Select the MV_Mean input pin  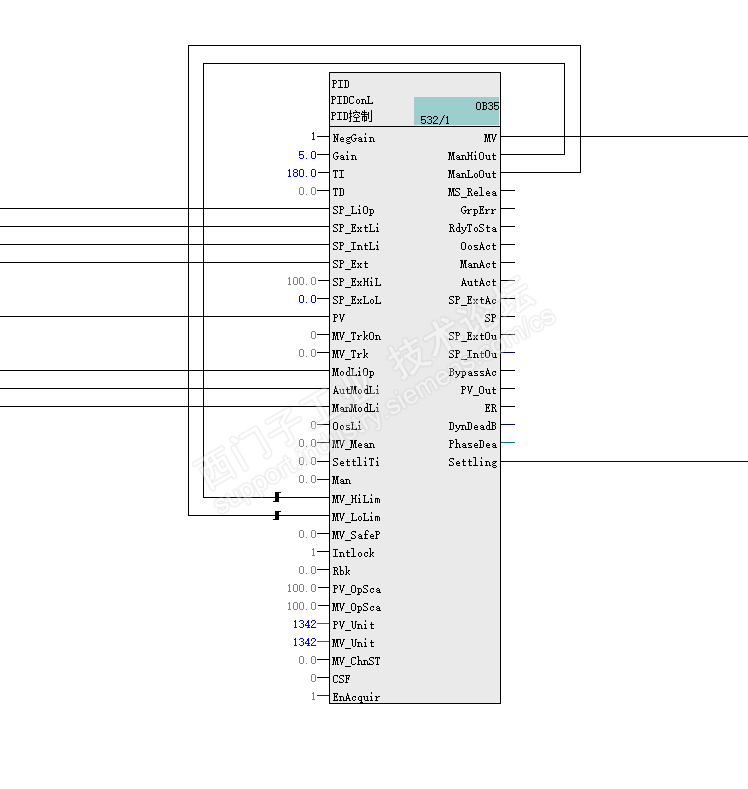pos(353,444)
